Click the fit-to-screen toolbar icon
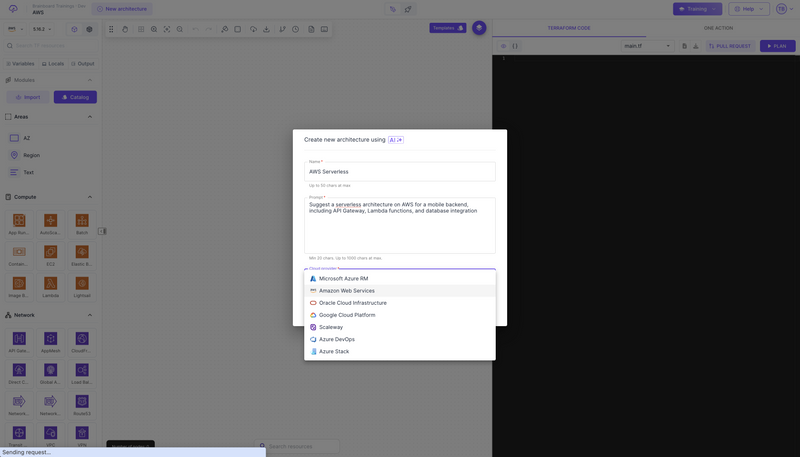The height and width of the screenshot is (457, 800). pos(167,30)
